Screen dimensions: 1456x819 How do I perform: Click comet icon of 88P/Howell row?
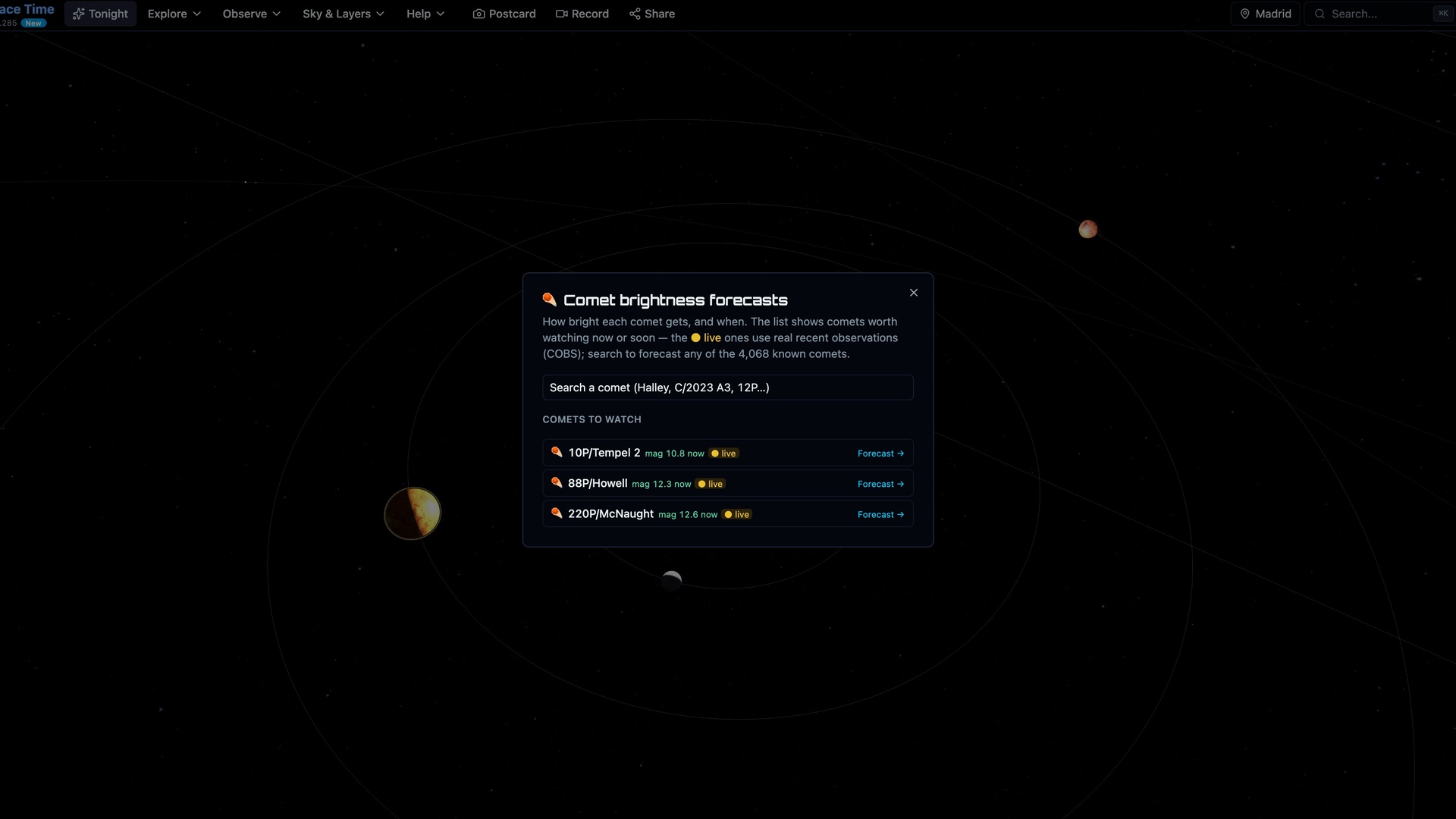557,482
